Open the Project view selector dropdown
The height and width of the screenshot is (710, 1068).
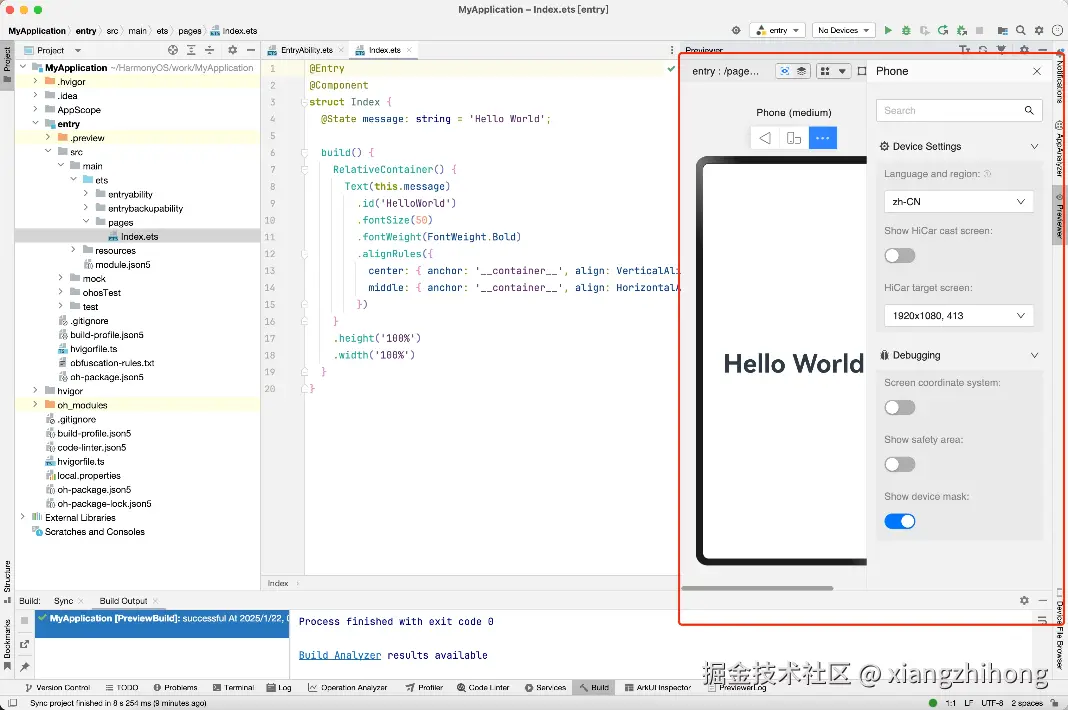pos(52,50)
